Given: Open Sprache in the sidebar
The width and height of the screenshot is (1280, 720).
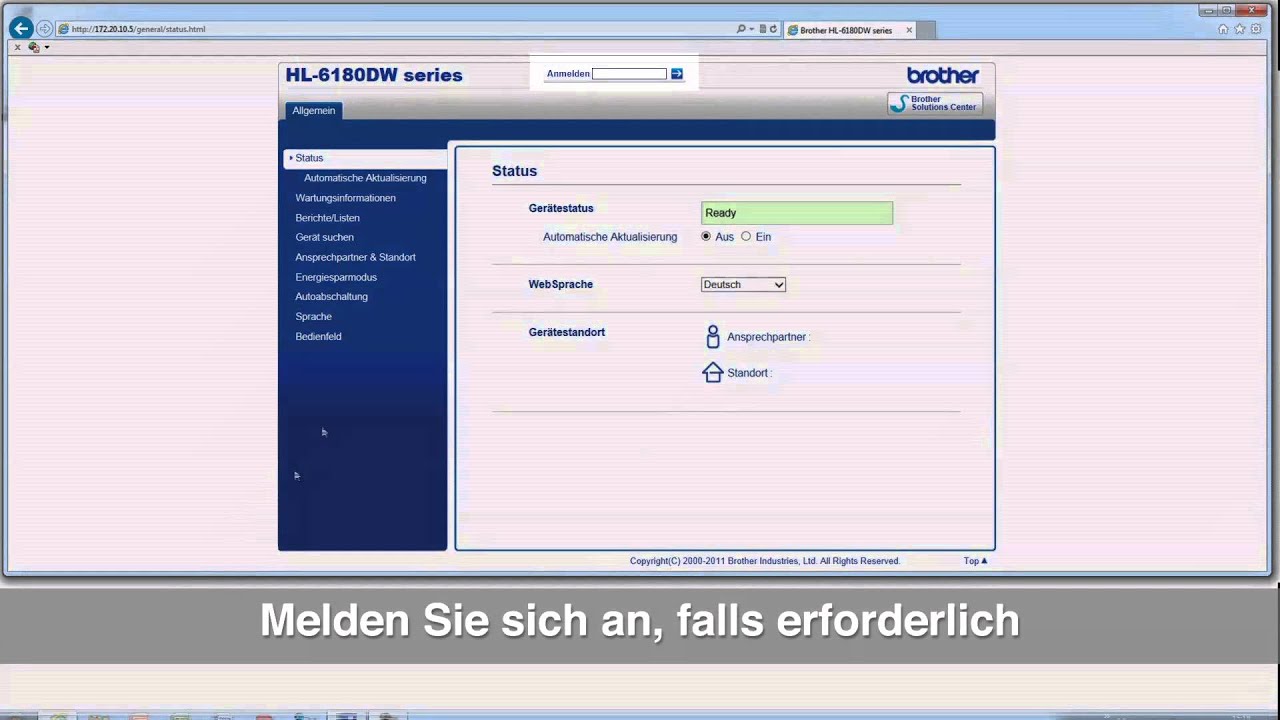Looking at the screenshot, I should click(313, 316).
